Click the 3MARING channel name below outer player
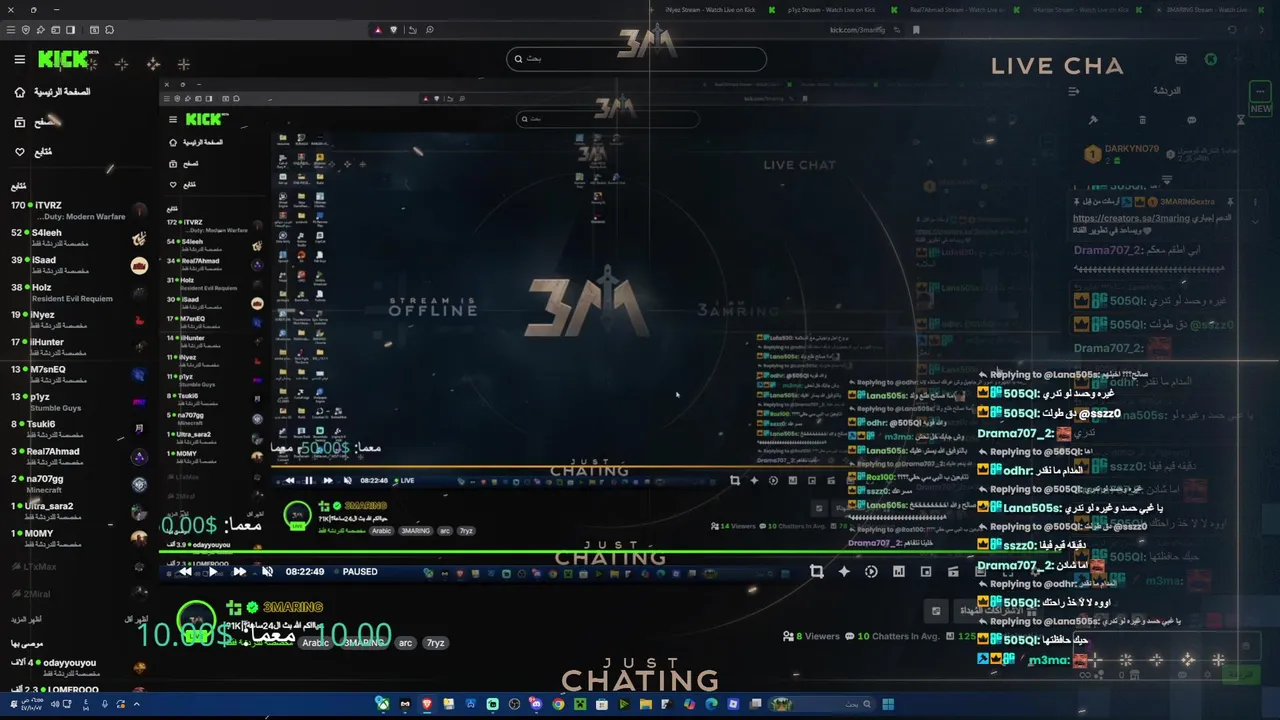The image size is (1280, 720). [293, 607]
